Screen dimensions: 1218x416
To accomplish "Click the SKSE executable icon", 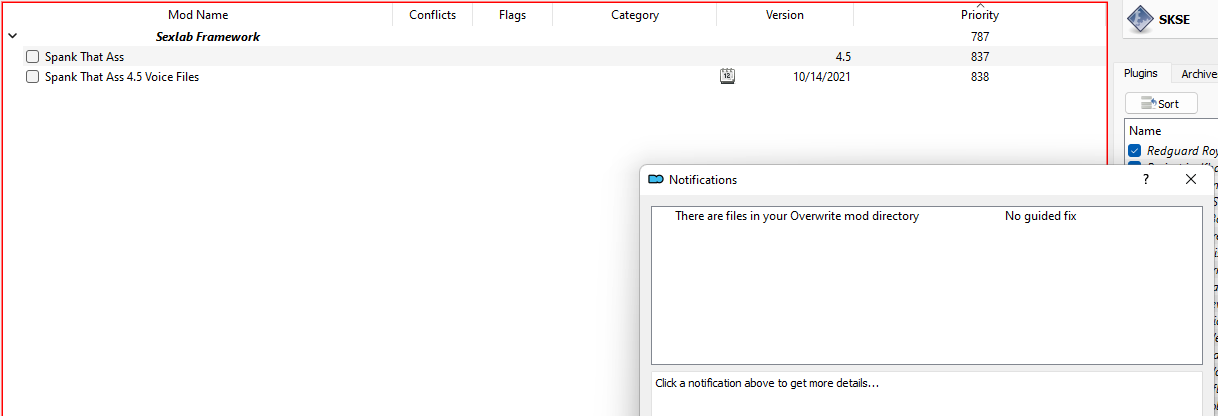I will [x=1139, y=19].
